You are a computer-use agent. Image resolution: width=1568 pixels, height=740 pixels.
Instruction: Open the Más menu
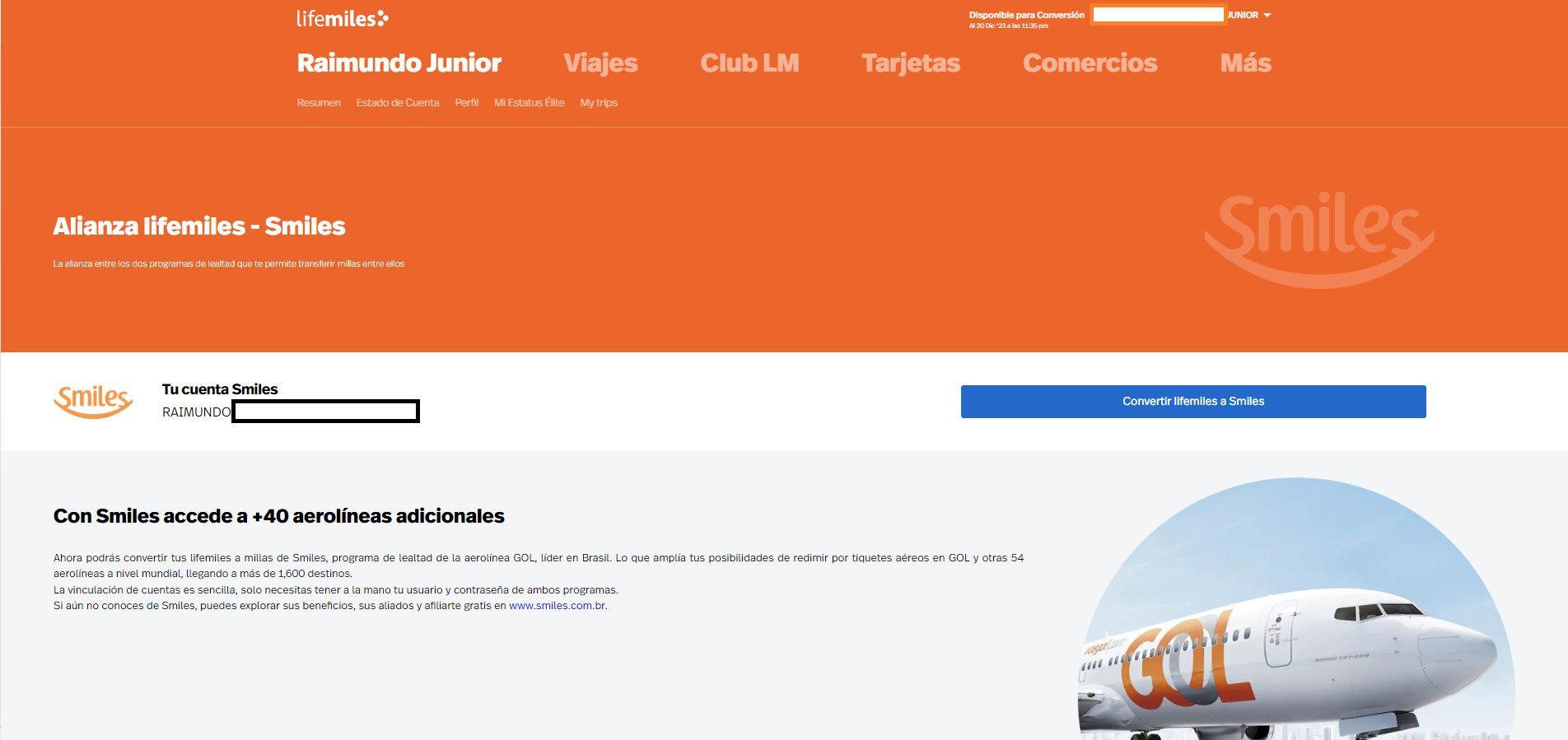pyautogui.click(x=1246, y=63)
